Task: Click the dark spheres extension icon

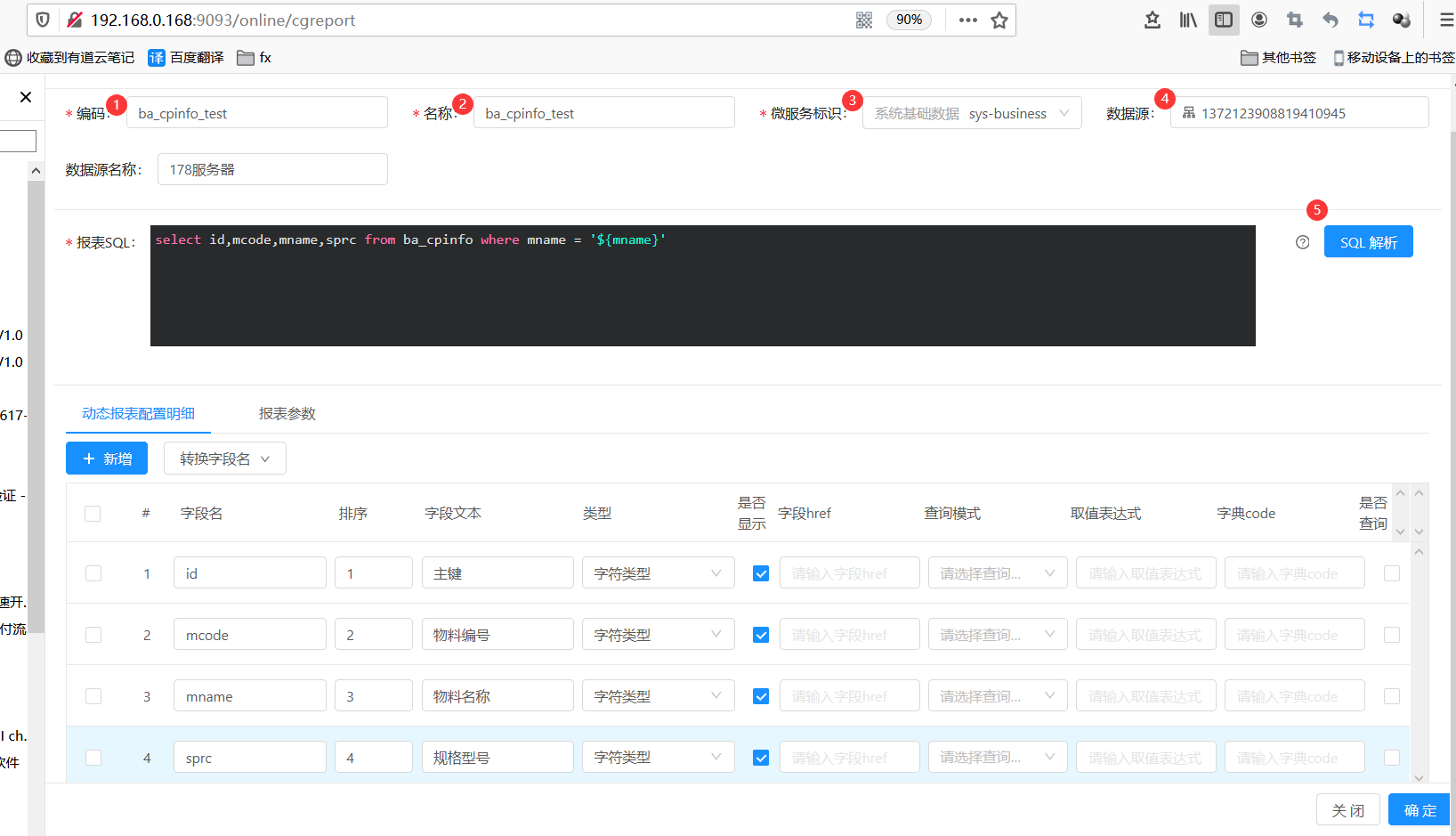Action: click(1402, 20)
